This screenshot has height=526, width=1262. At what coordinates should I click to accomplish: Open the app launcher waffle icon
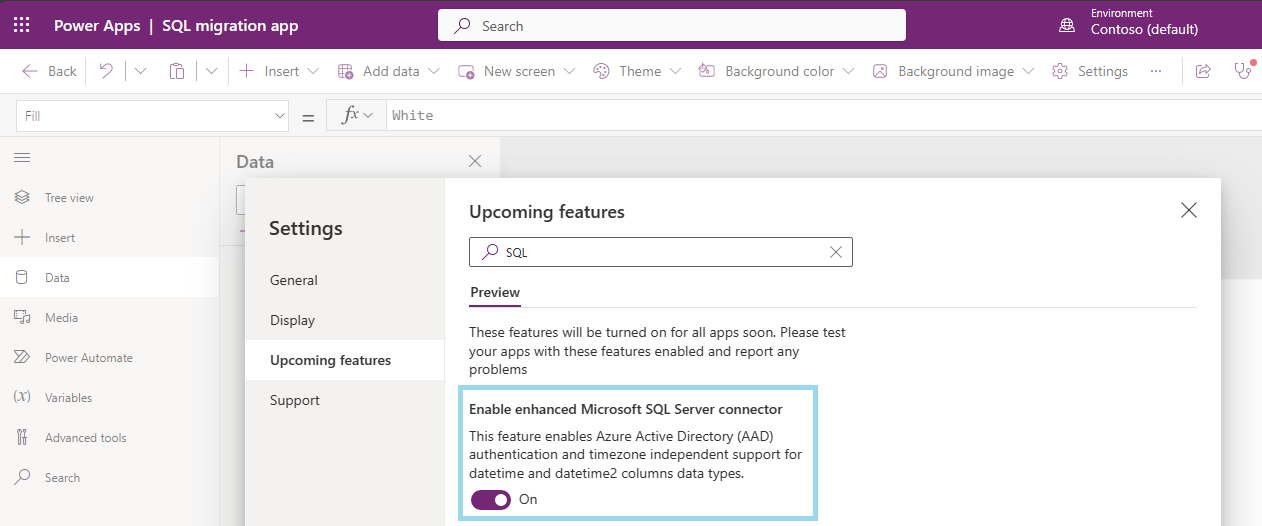point(22,26)
